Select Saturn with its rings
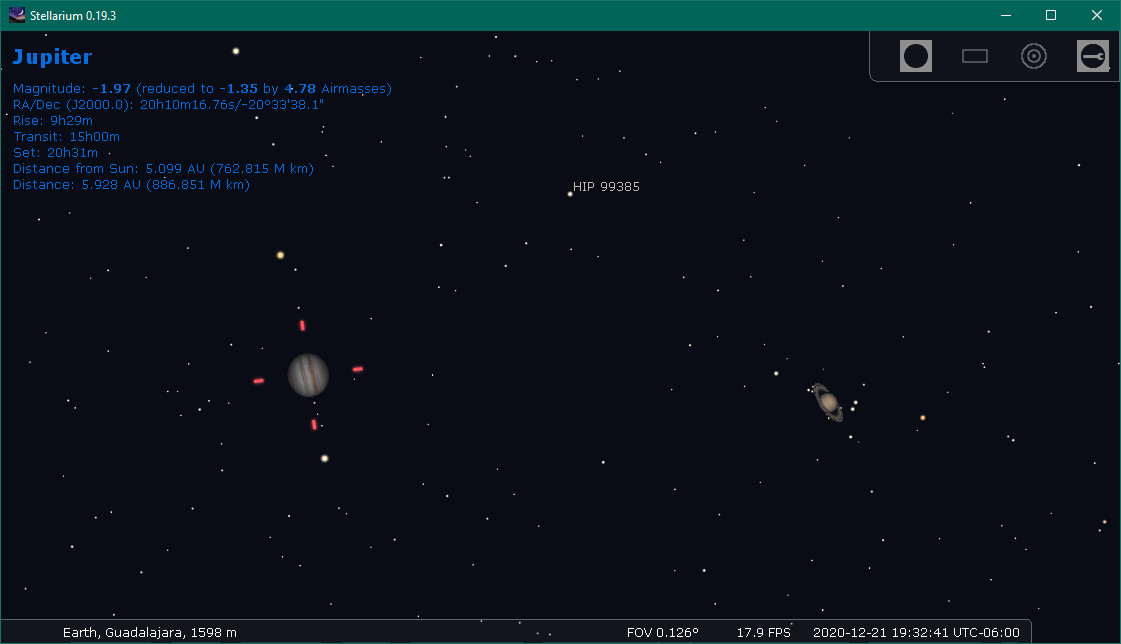 (828, 402)
